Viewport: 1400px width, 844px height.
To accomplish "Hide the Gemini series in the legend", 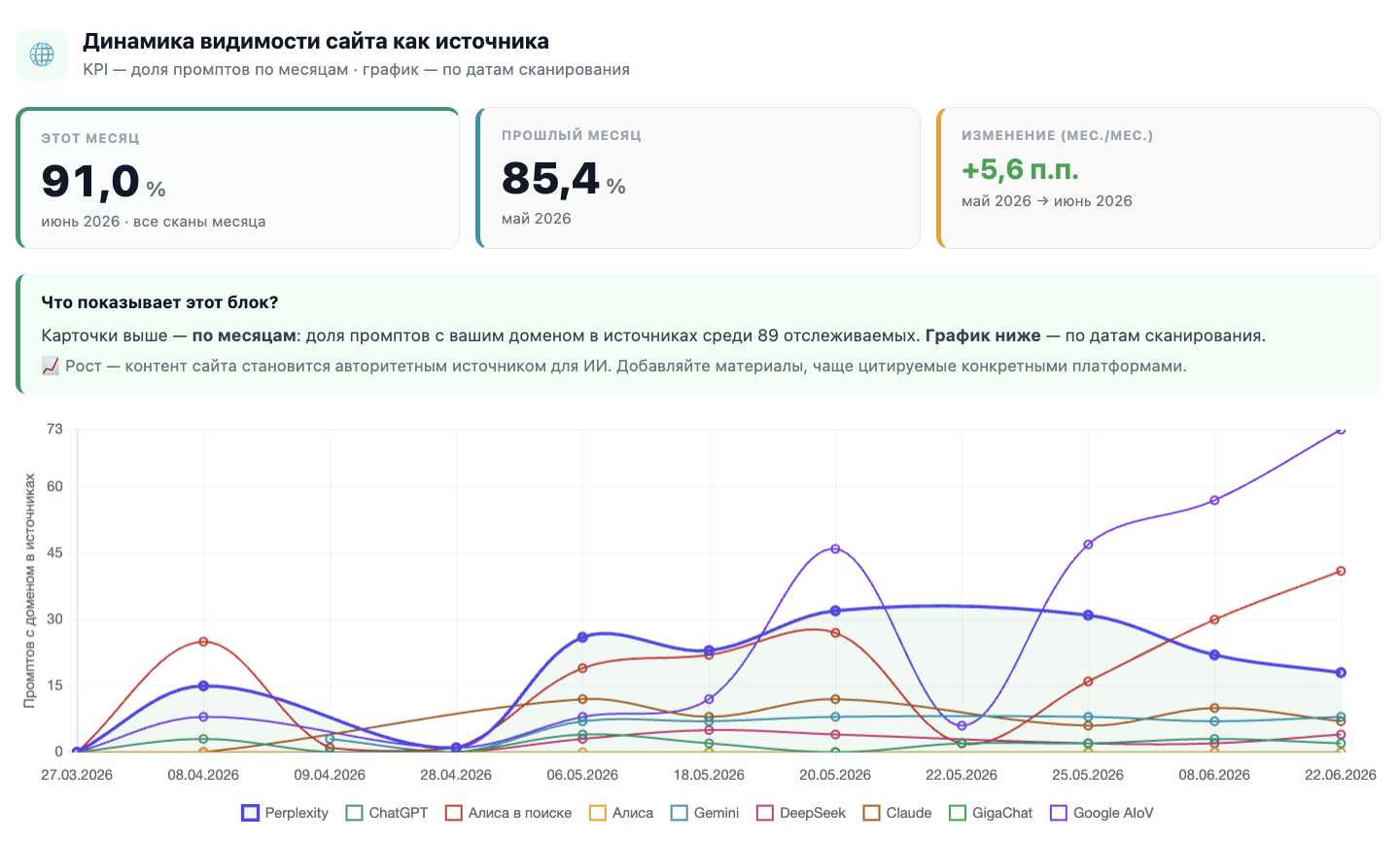I will [705, 813].
